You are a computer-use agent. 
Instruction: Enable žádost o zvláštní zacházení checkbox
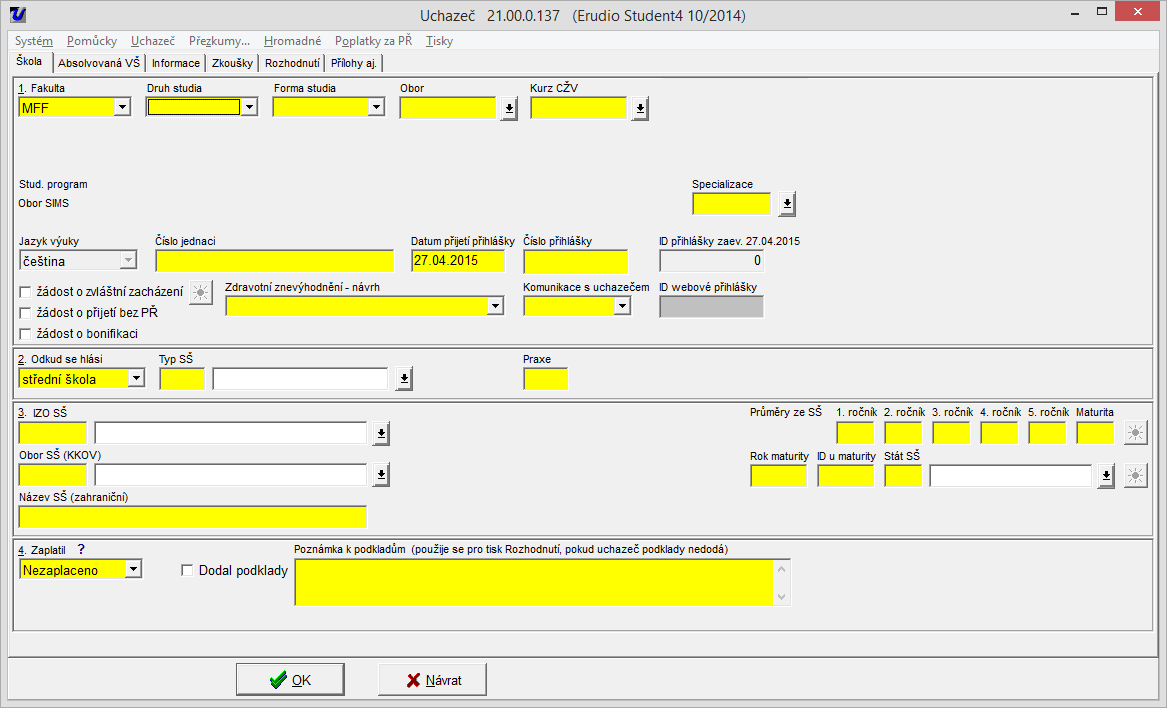pyautogui.click(x=26, y=292)
